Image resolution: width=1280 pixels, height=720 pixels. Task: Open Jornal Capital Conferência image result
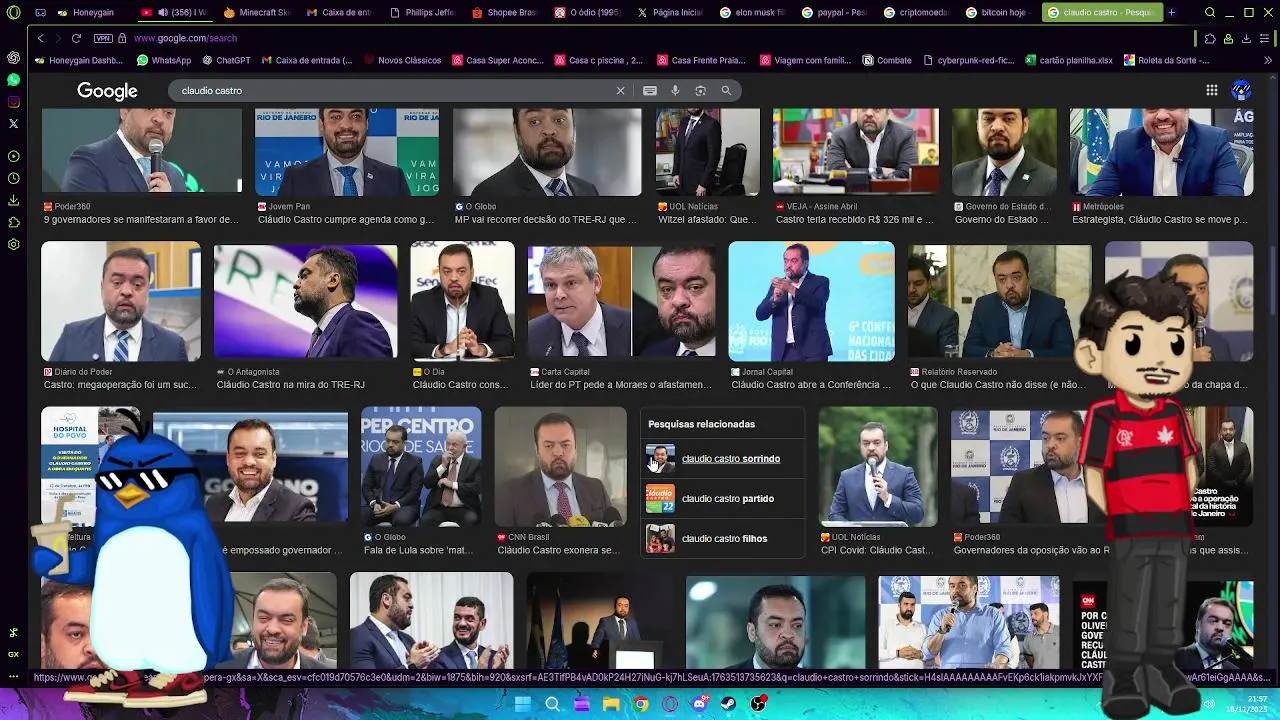811,300
